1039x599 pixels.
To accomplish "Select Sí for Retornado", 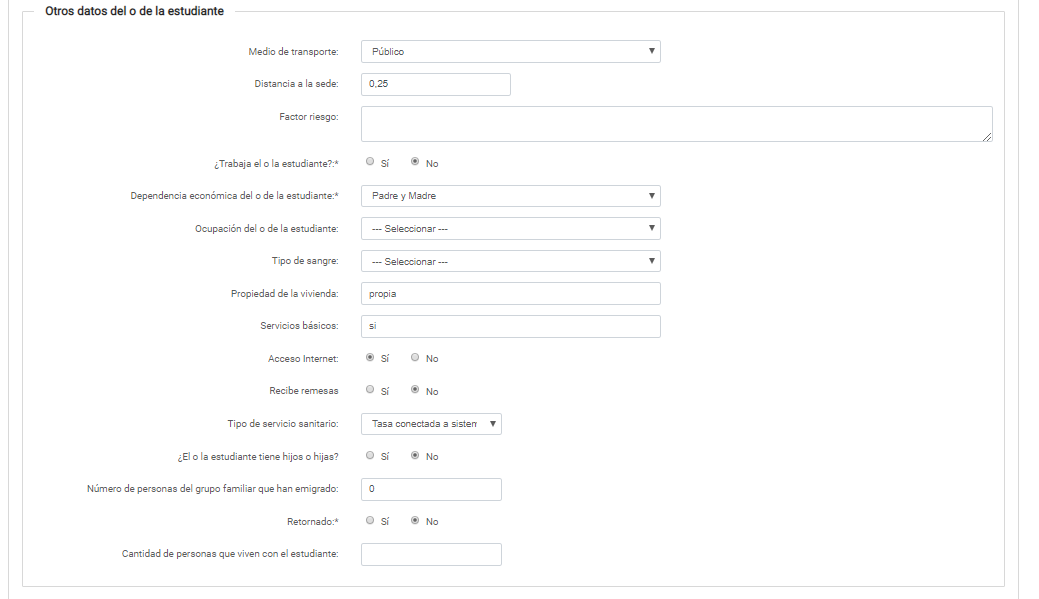I will pyautogui.click(x=371, y=520).
